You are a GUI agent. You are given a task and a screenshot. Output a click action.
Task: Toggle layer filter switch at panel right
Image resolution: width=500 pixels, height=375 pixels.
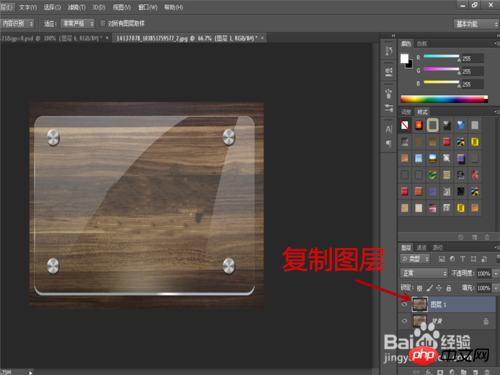tap(498, 258)
